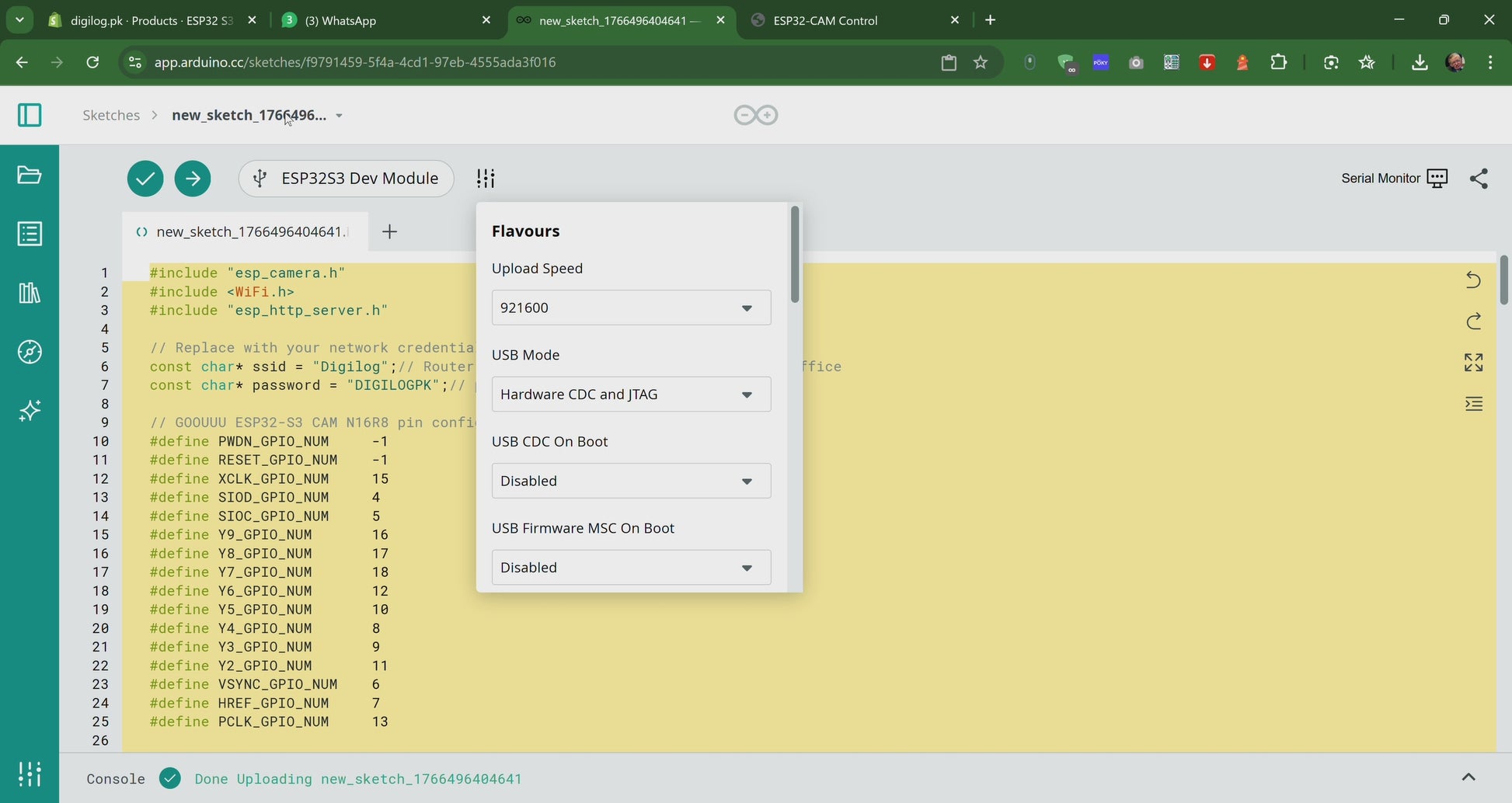This screenshot has width=1512, height=803.
Task: Toggle editor fullscreen mode icon
Action: (1473, 362)
